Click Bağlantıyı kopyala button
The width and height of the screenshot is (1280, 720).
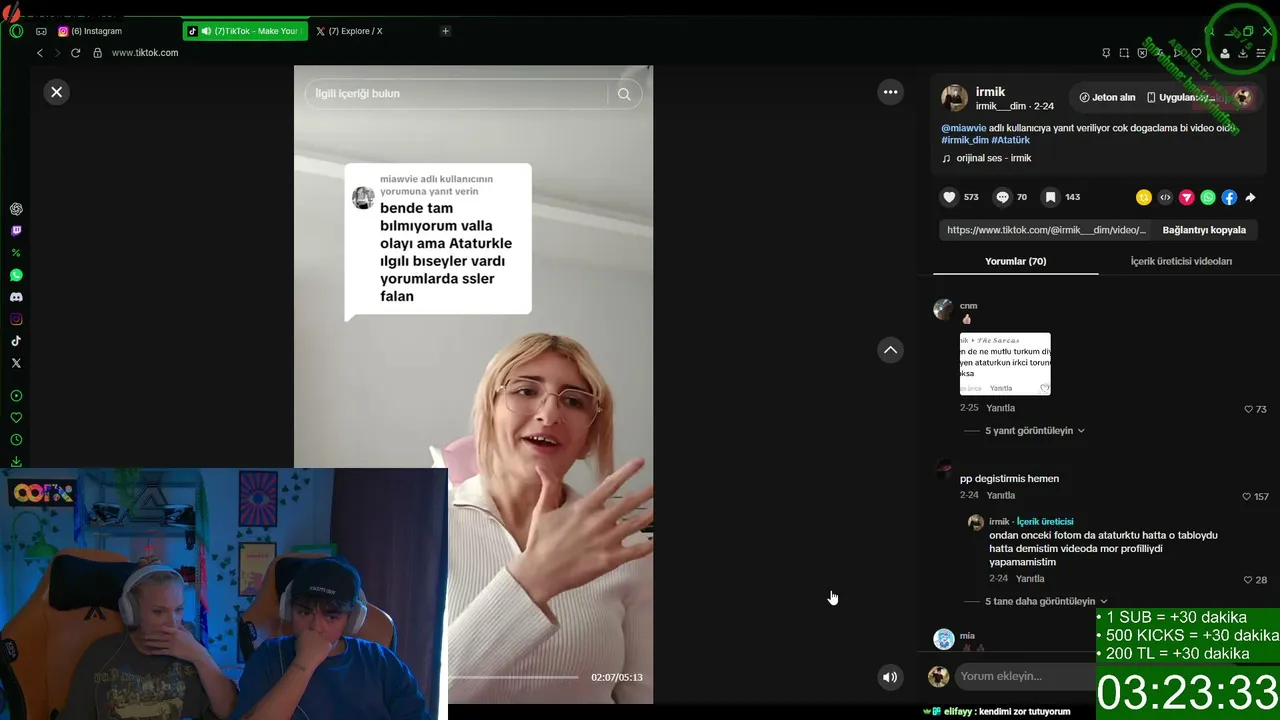pos(1204,230)
